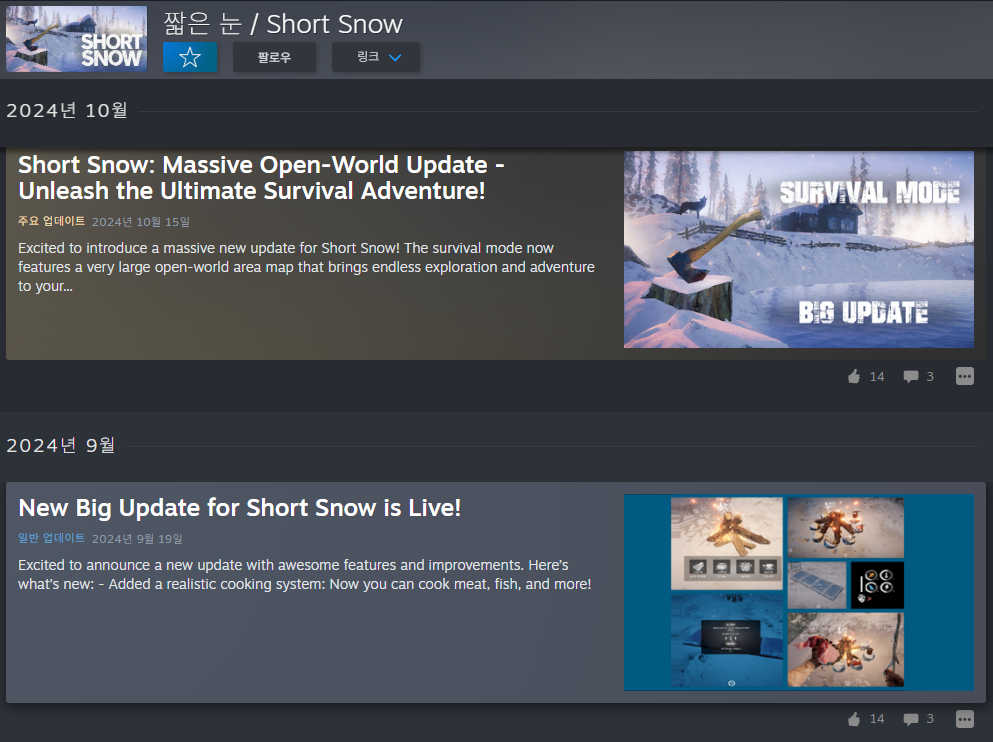Image resolution: width=993 pixels, height=742 pixels.
Task: Open the 링크 dropdown menu
Action: tap(376, 57)
